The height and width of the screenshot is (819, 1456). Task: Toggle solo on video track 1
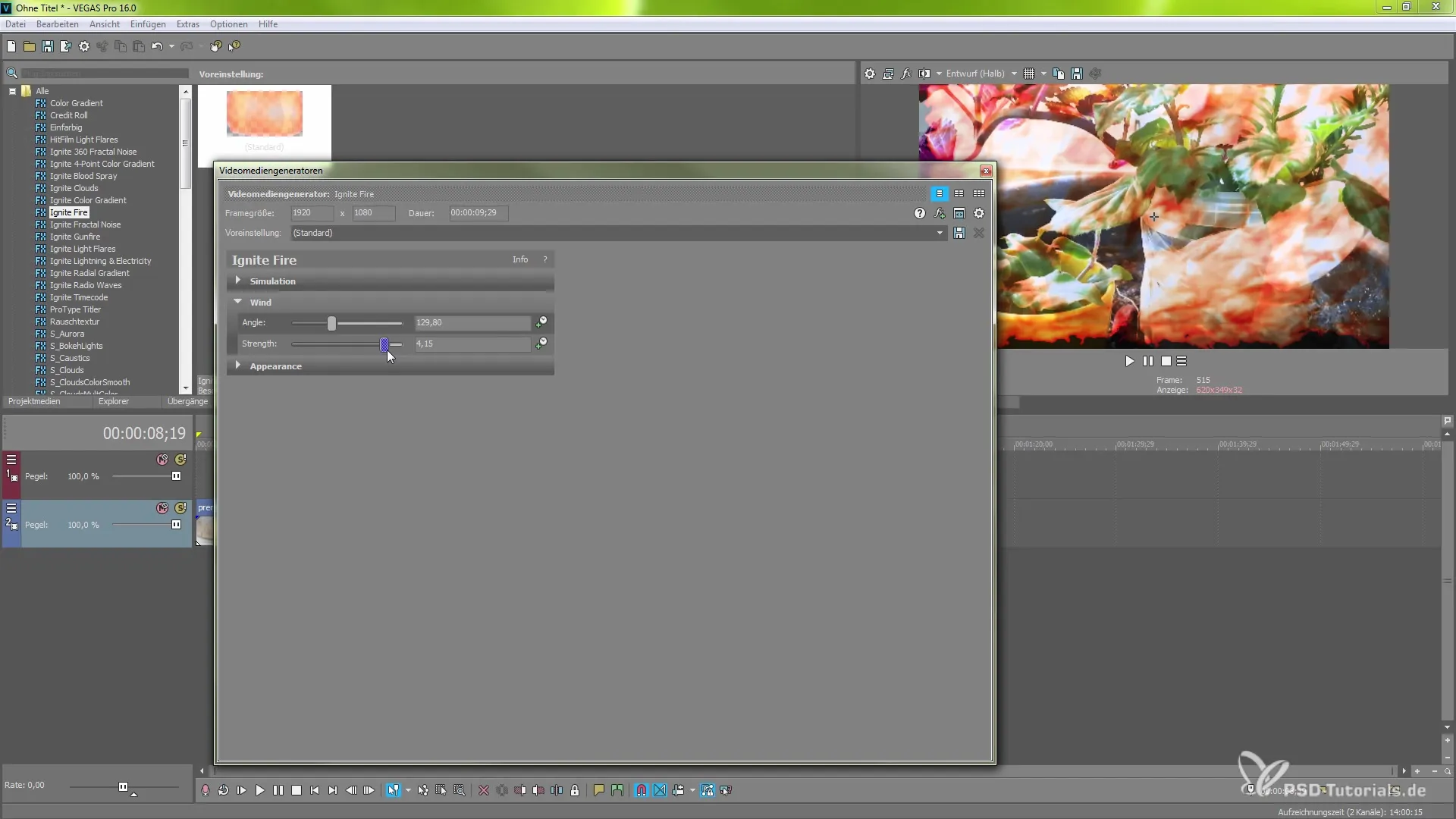pyautogui.click(x=180, y=460)
